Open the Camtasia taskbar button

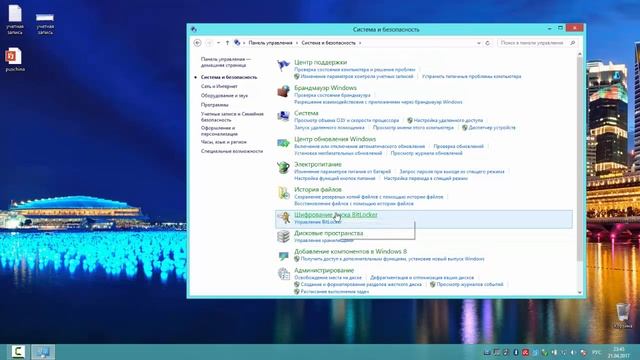(x=18, y=352)
